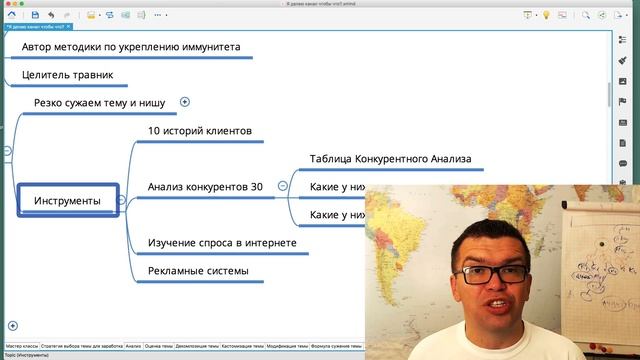Switch to the 'Кастомизация темы' sheet tab
This screenshot has height=360, width=640.
pyautogui.click(x=243, y=346)
